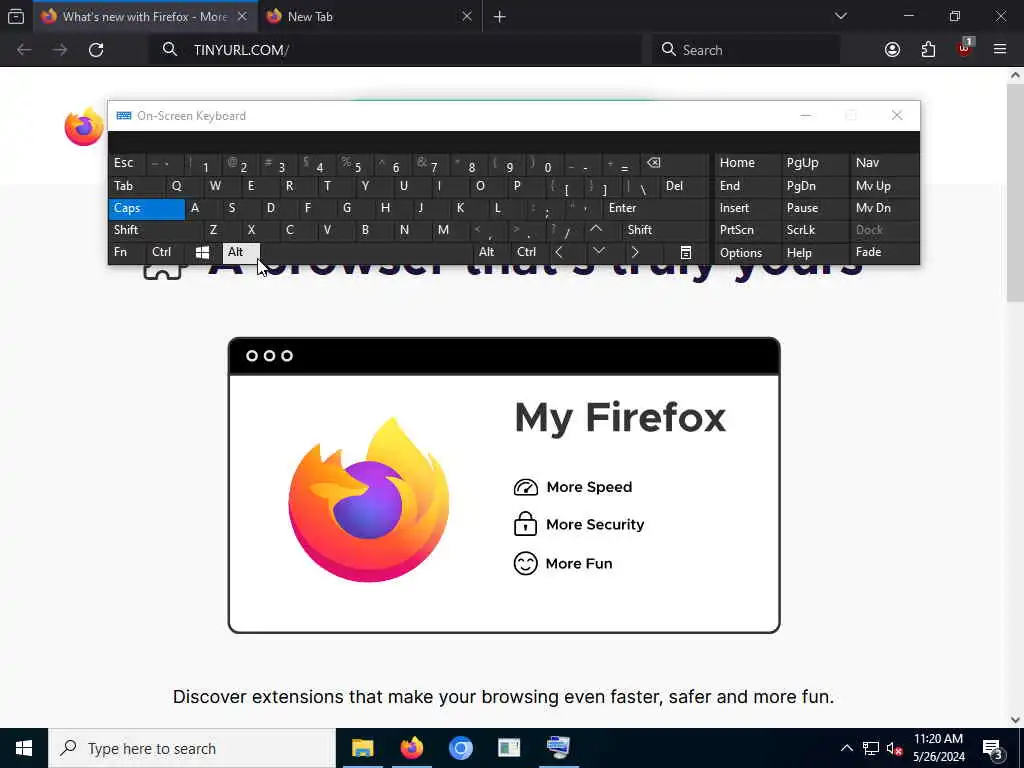Click the up arrow key on the keyboard
1024x768 pixels.
[596, 230]
